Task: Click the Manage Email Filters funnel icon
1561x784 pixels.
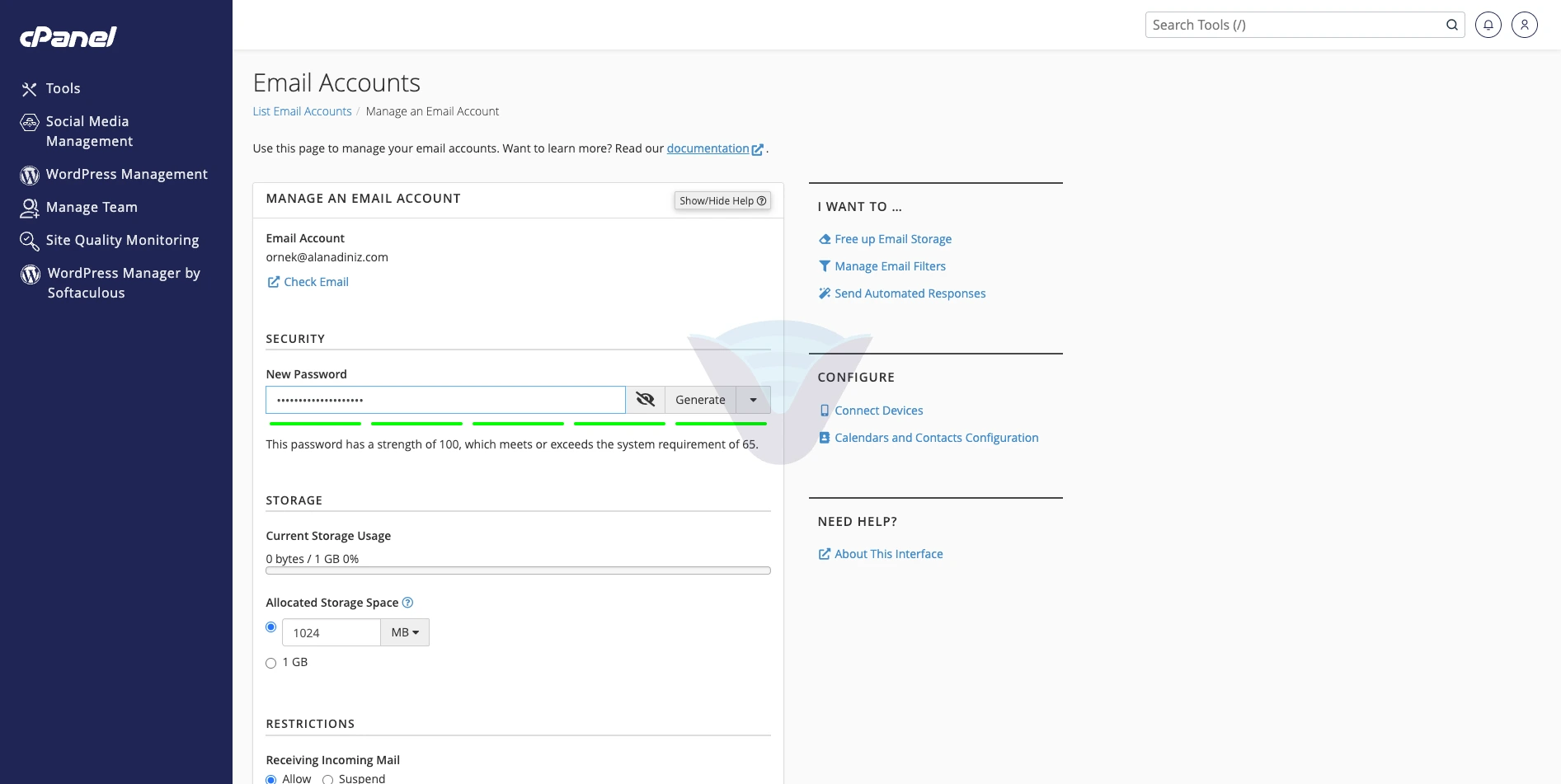Action: [x=824, y=266]
